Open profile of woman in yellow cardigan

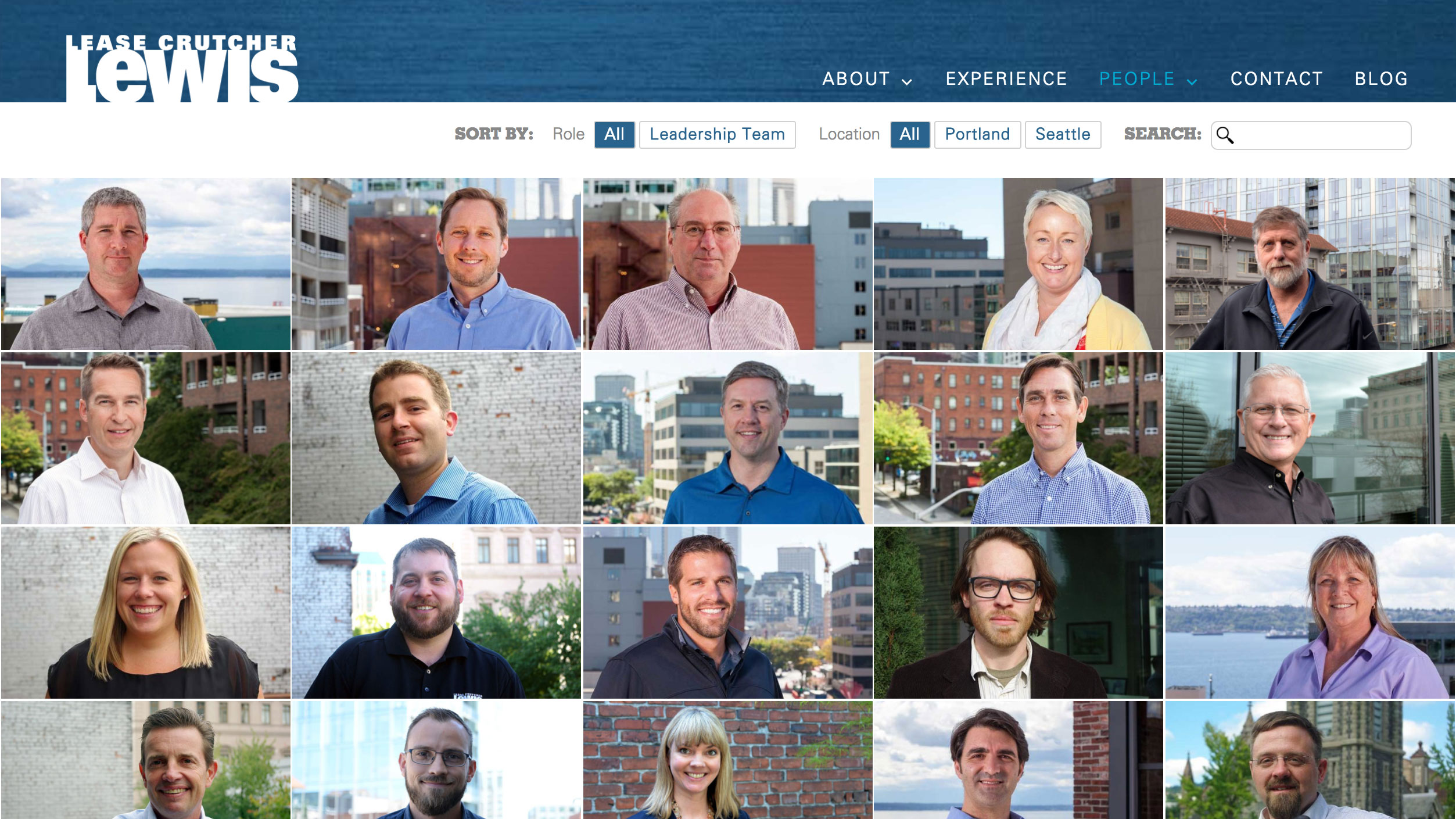(x=1019, y=263)
